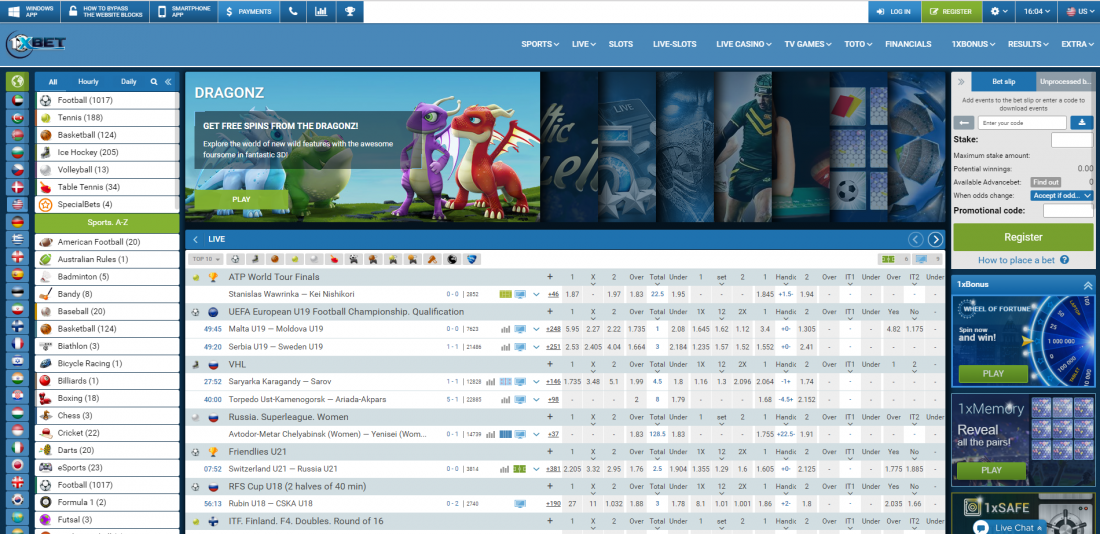Open the 16:04 time zone dropdown
Viewport: 1100px width, 534px height.
coord(1038,11)
